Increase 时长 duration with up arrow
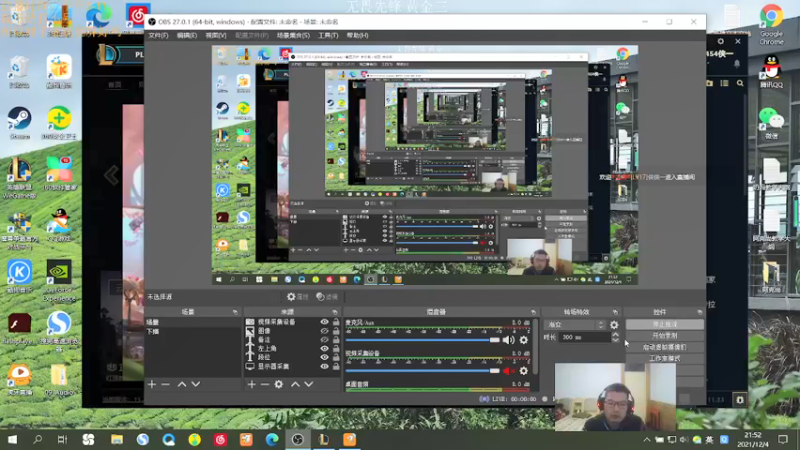This screenshot has width=800, height=450. tap(615, 335)
